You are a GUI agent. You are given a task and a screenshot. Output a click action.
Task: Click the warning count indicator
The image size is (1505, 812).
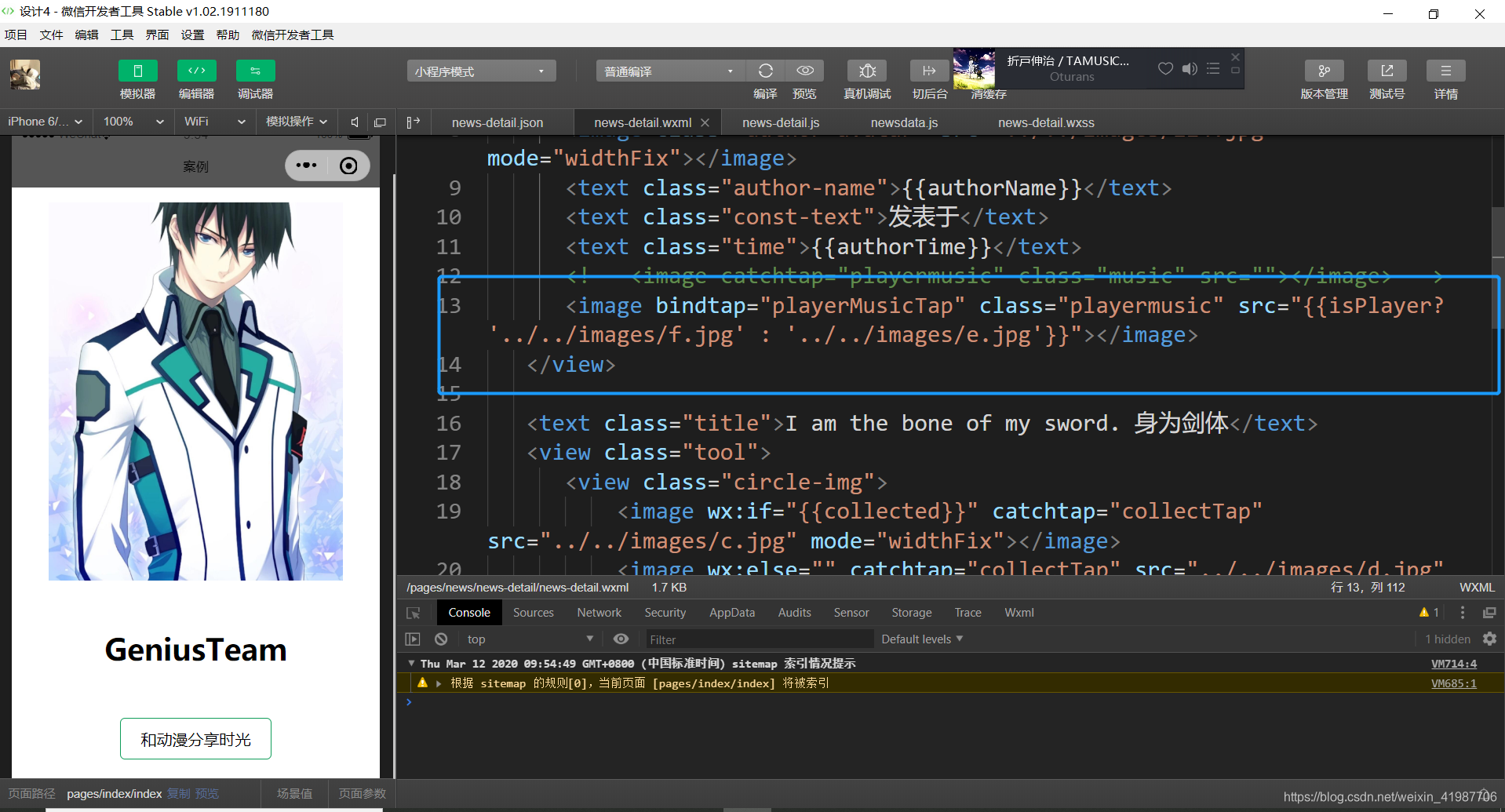1429,613
